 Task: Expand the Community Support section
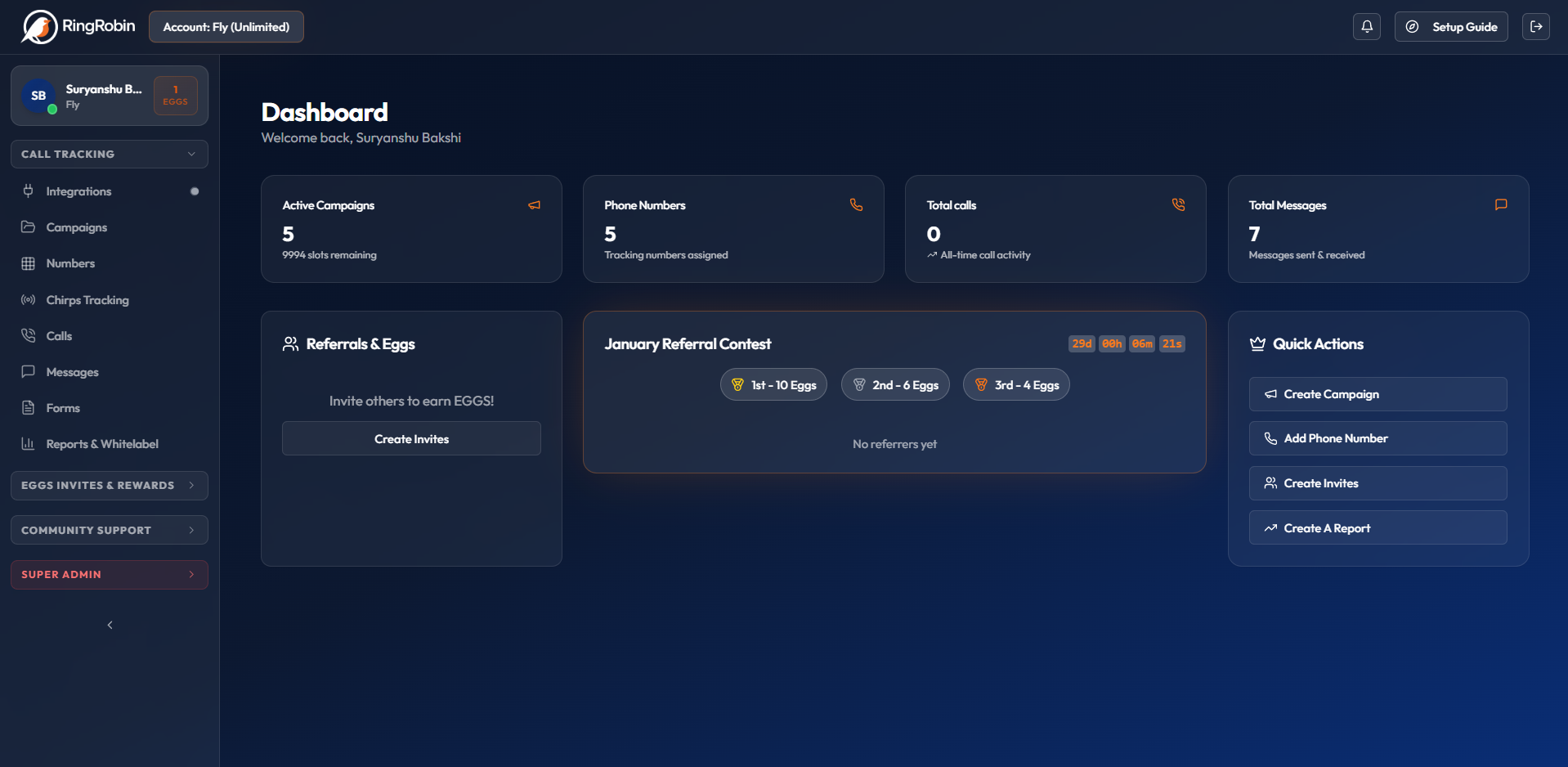(109, 530)
